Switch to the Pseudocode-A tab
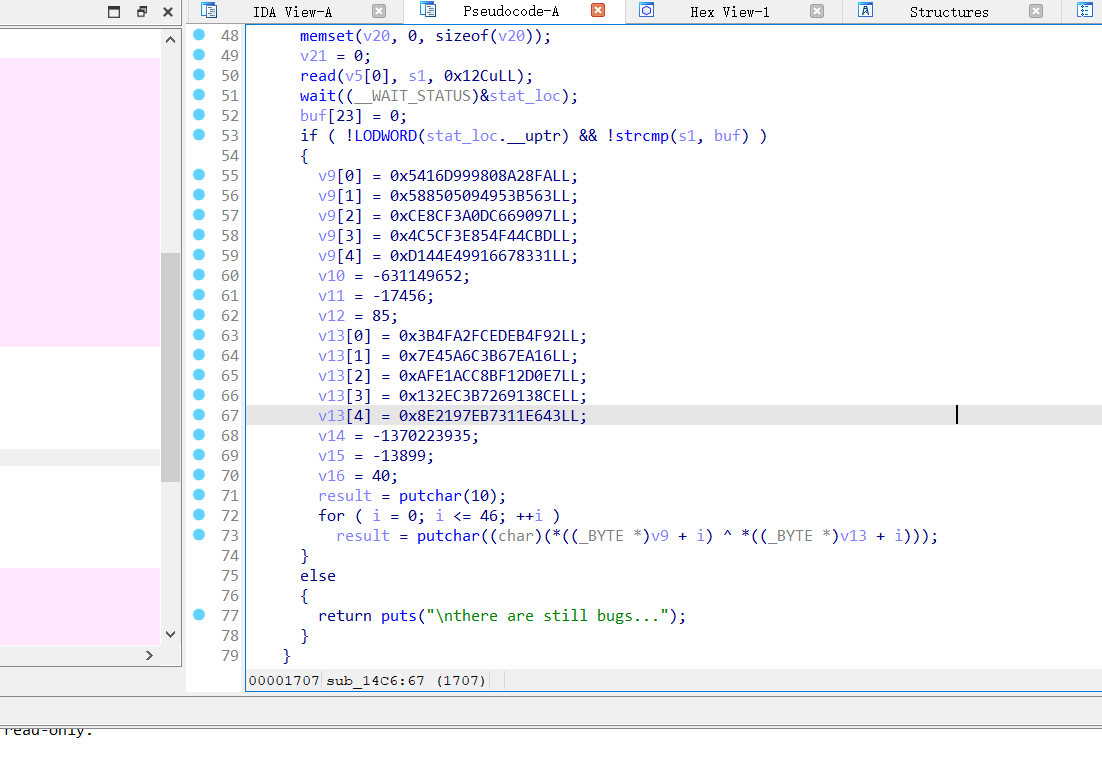This screenshot has height=760, width=1102. point(510,11)
